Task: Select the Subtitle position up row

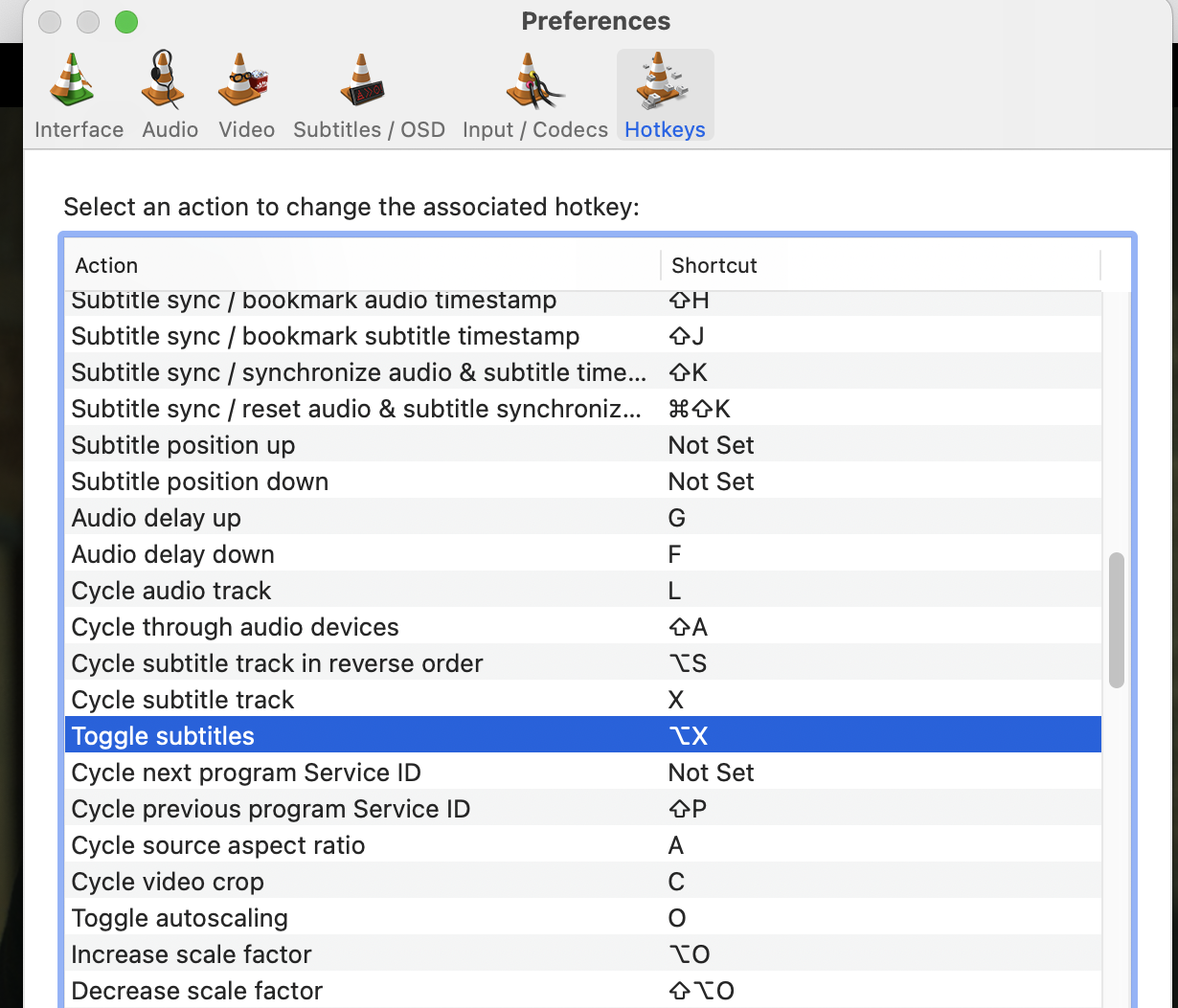Action: click(x=183, y=445)
